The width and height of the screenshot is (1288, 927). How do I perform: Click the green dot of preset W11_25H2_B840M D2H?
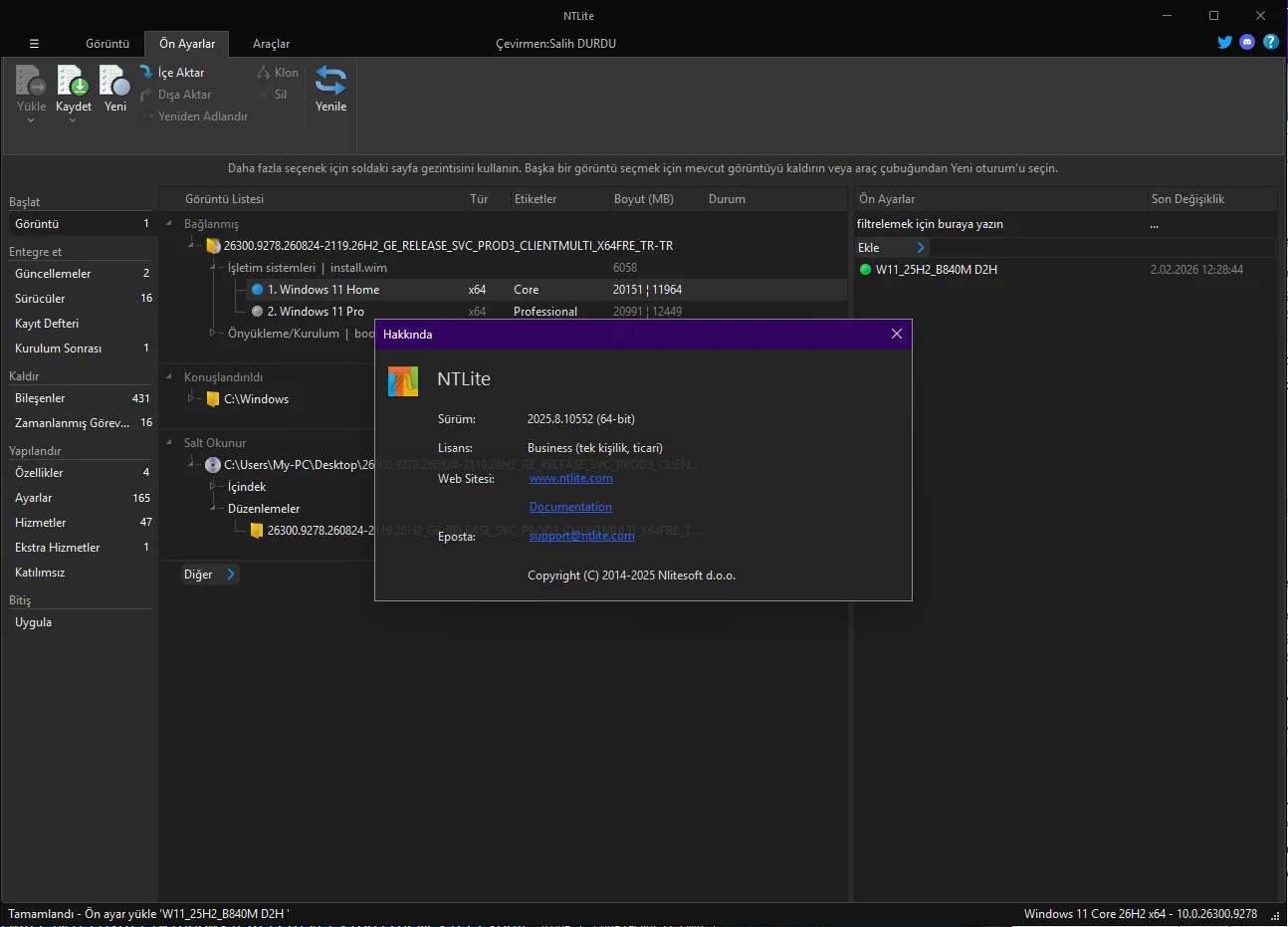(865, 270)
